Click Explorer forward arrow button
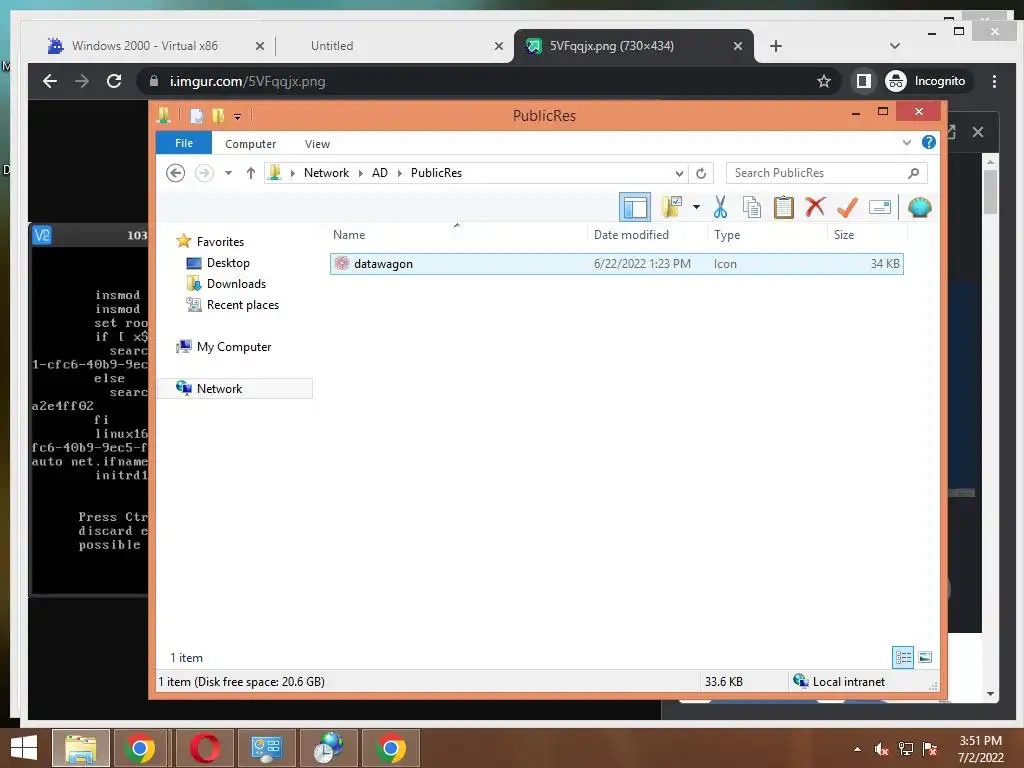 [204, 173]
